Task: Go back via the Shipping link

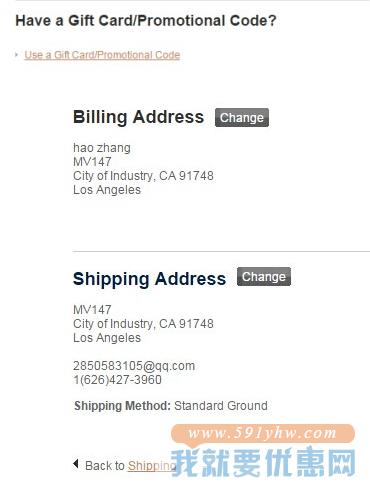Action: coord(152,466)
